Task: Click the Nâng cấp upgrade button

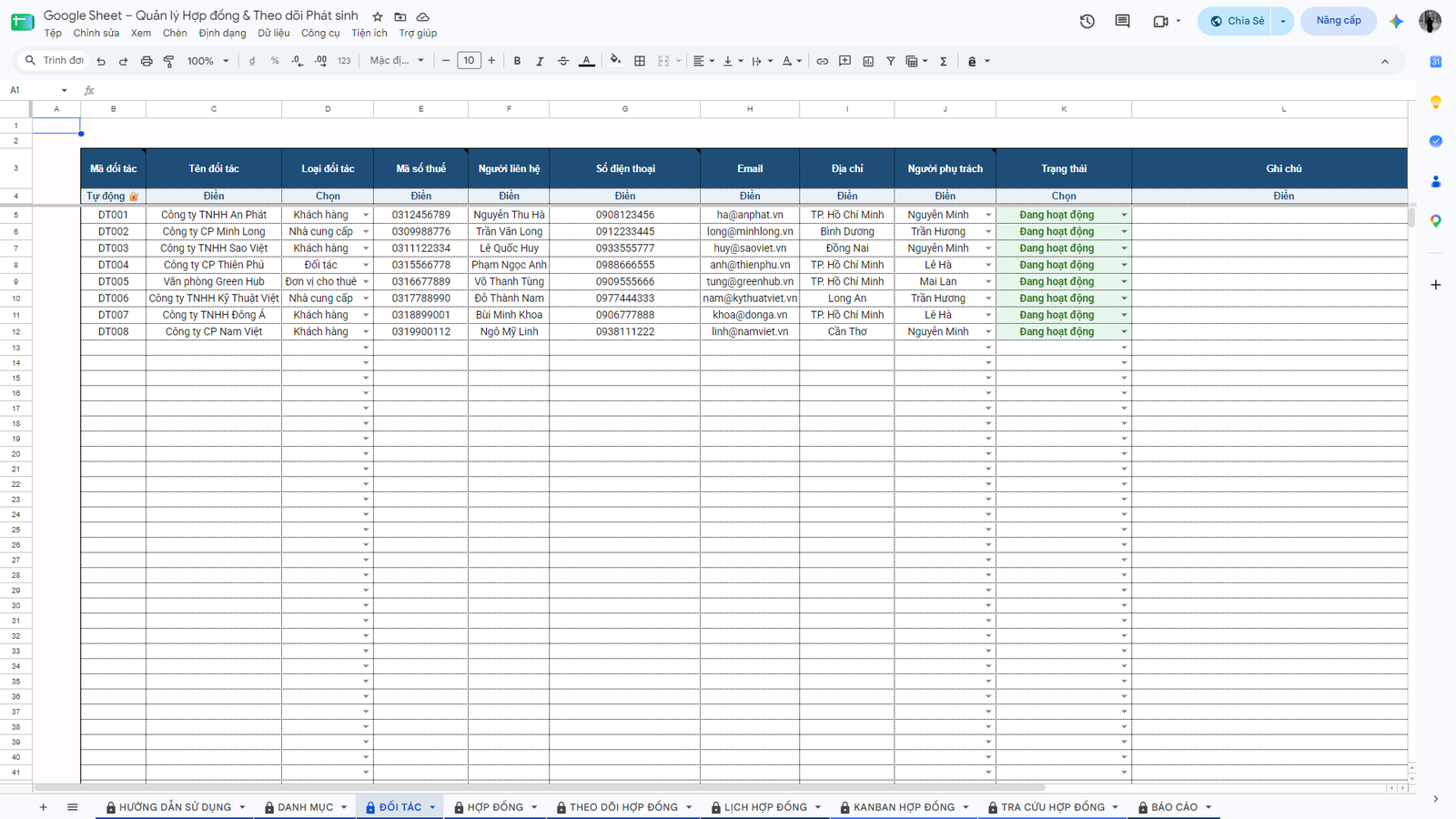Action: (1339, 21)
